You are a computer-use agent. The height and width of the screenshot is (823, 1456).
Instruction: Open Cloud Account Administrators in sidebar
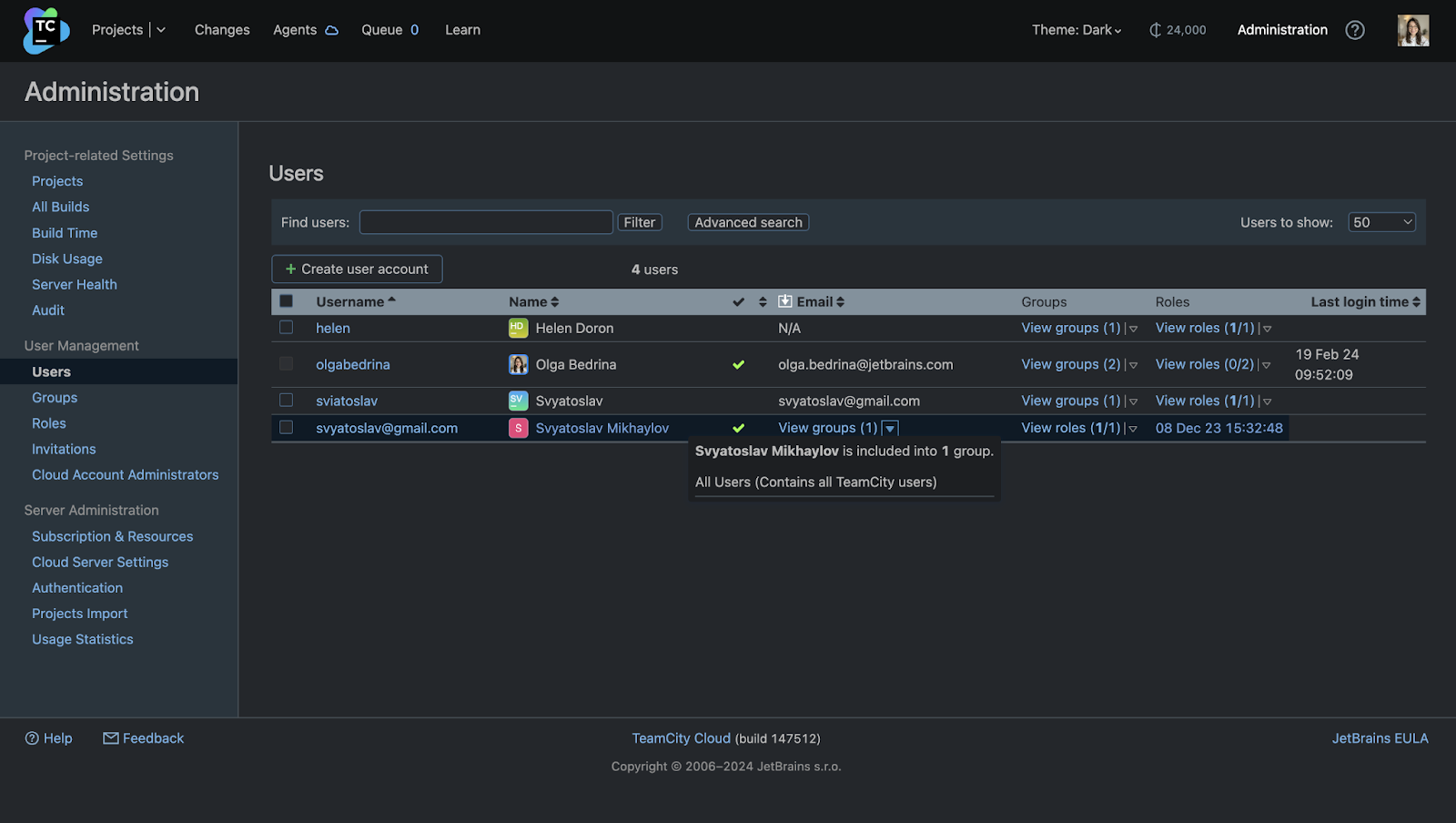pyautogui.click(x=126, y=475)
